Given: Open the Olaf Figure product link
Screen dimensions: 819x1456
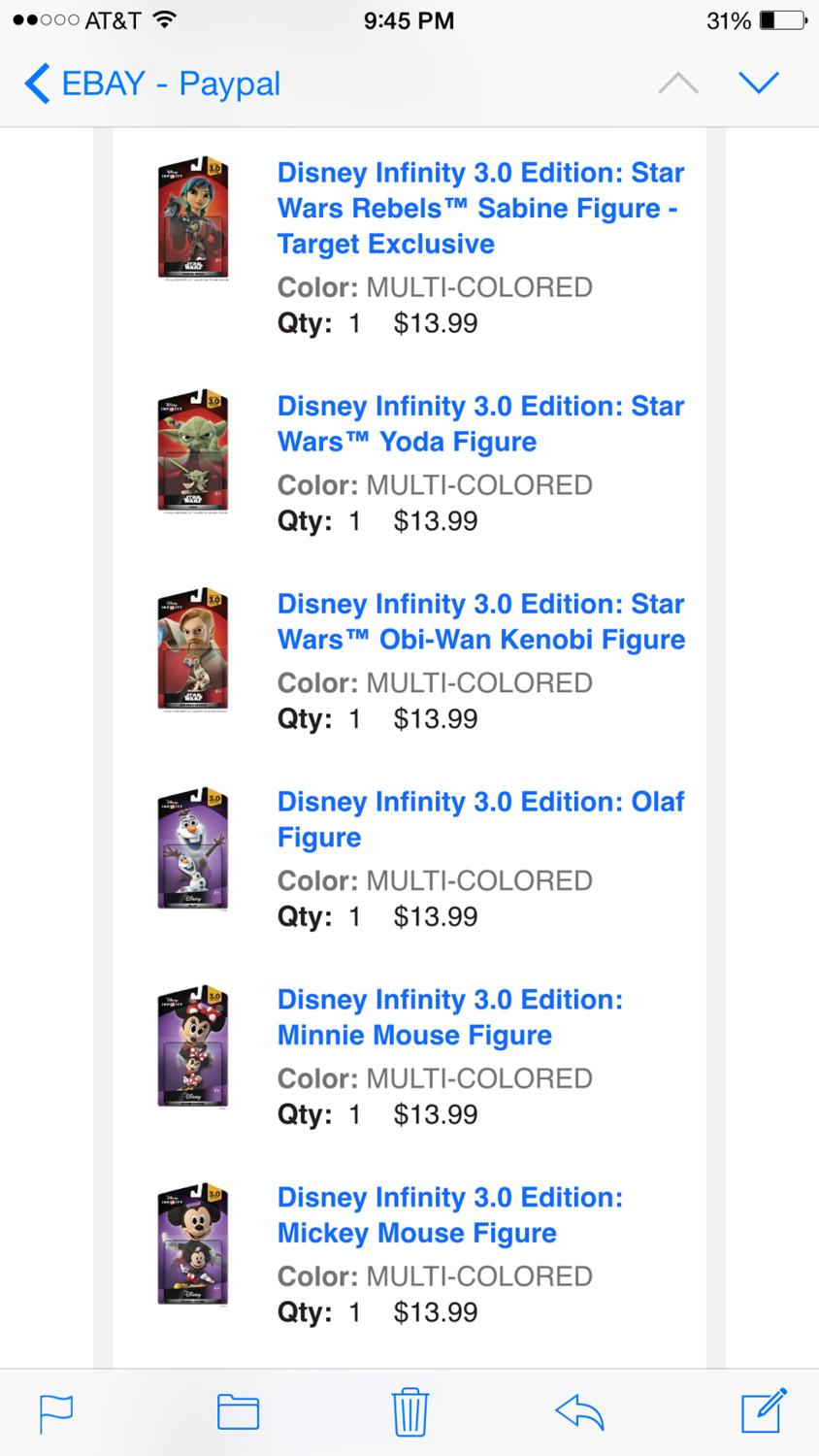Looking at the screenshot, I should 479,819.
